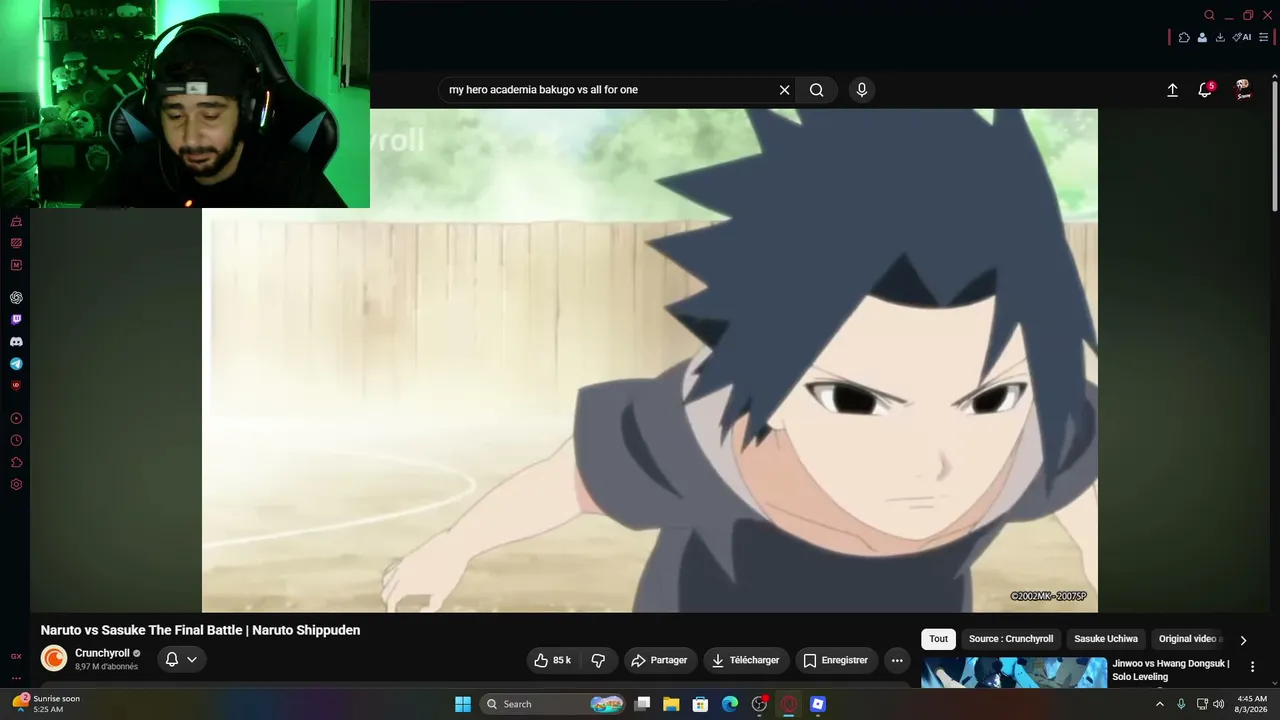Open browsing History from the sidebar
The image size is (1280, 720).
point(16,440)
